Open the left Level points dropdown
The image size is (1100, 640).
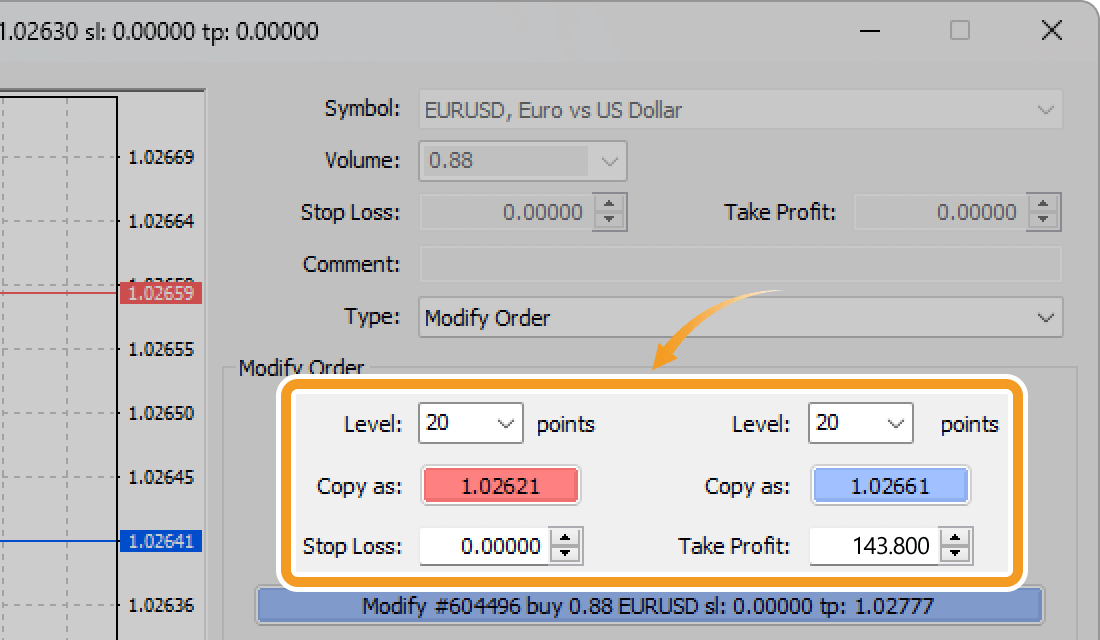[x=506, y=423]
